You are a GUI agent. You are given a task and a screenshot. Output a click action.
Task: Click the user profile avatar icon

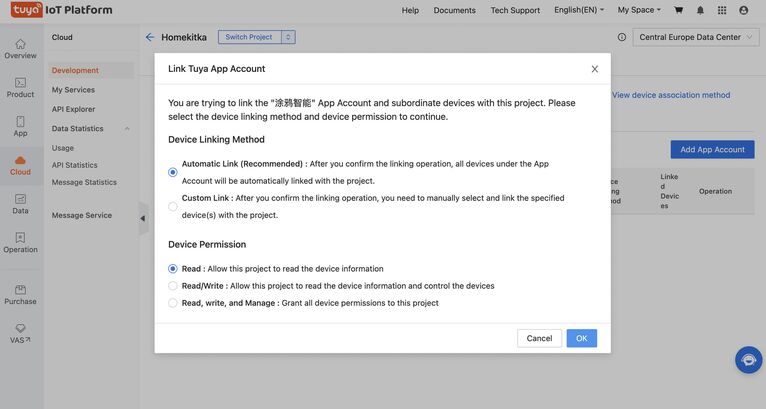coord(743,10)
